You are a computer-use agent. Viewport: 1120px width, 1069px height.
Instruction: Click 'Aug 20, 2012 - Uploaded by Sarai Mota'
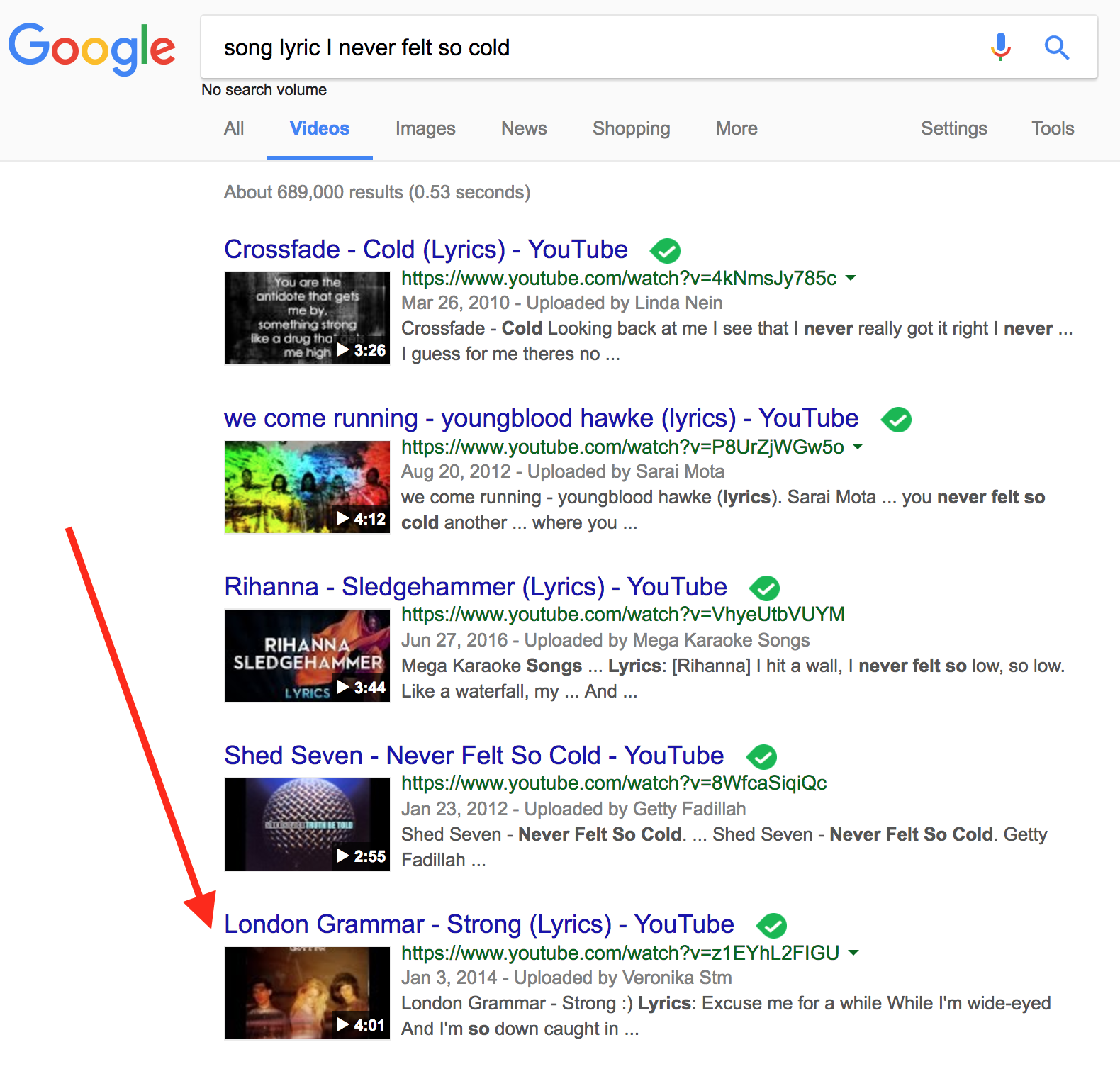click(563, 471)
